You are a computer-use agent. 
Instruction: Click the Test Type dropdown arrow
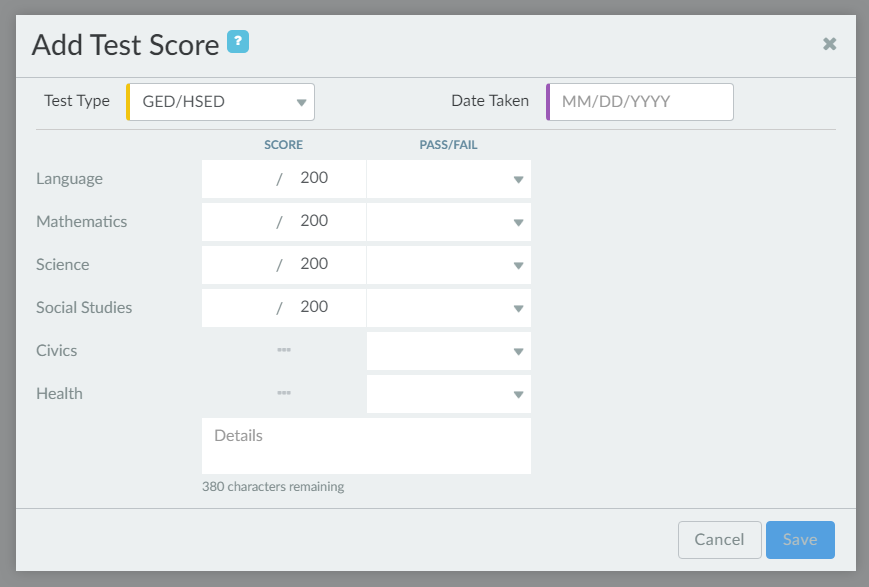(301, 102)
